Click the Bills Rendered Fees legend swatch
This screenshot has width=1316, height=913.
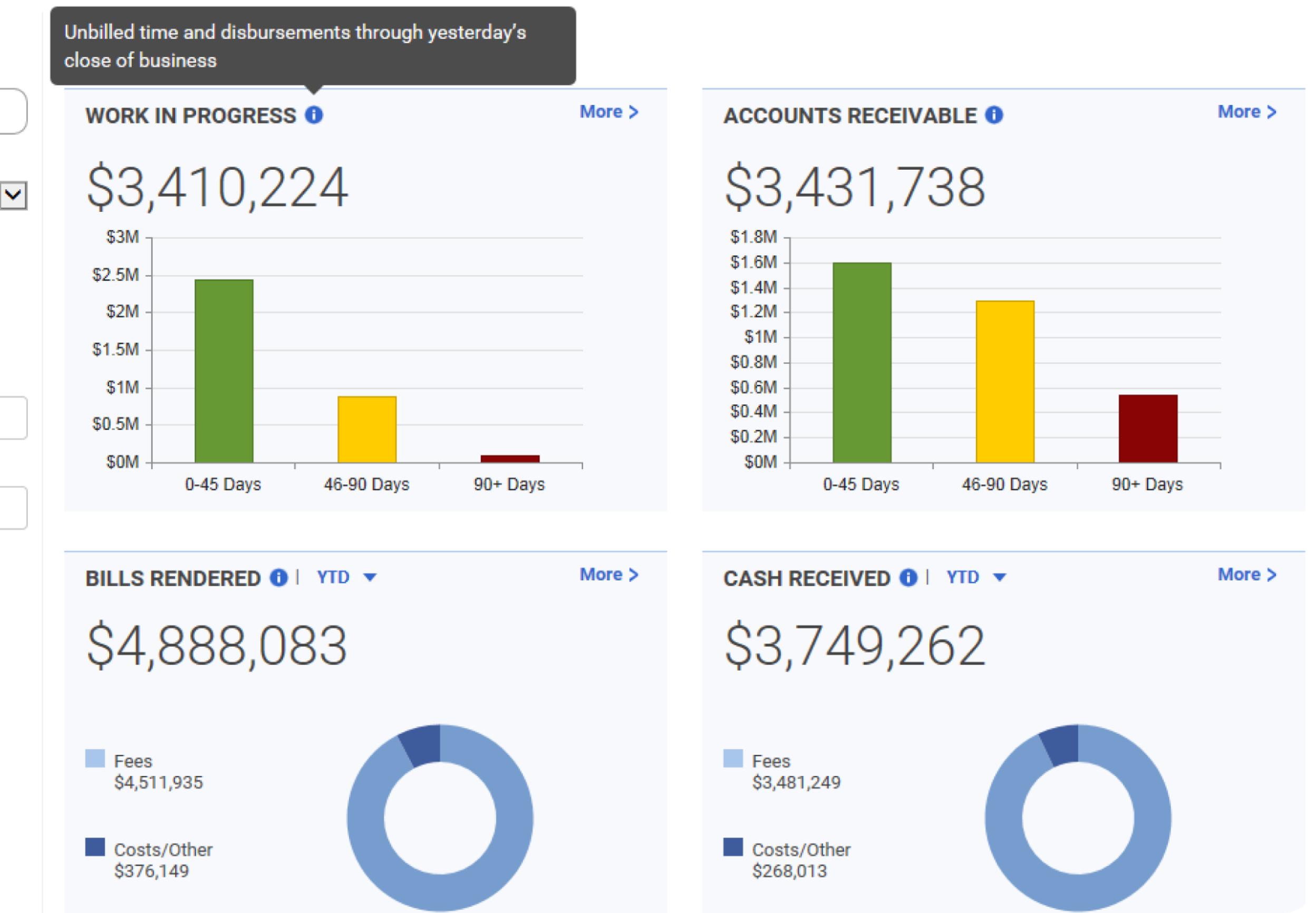[95, 759]
